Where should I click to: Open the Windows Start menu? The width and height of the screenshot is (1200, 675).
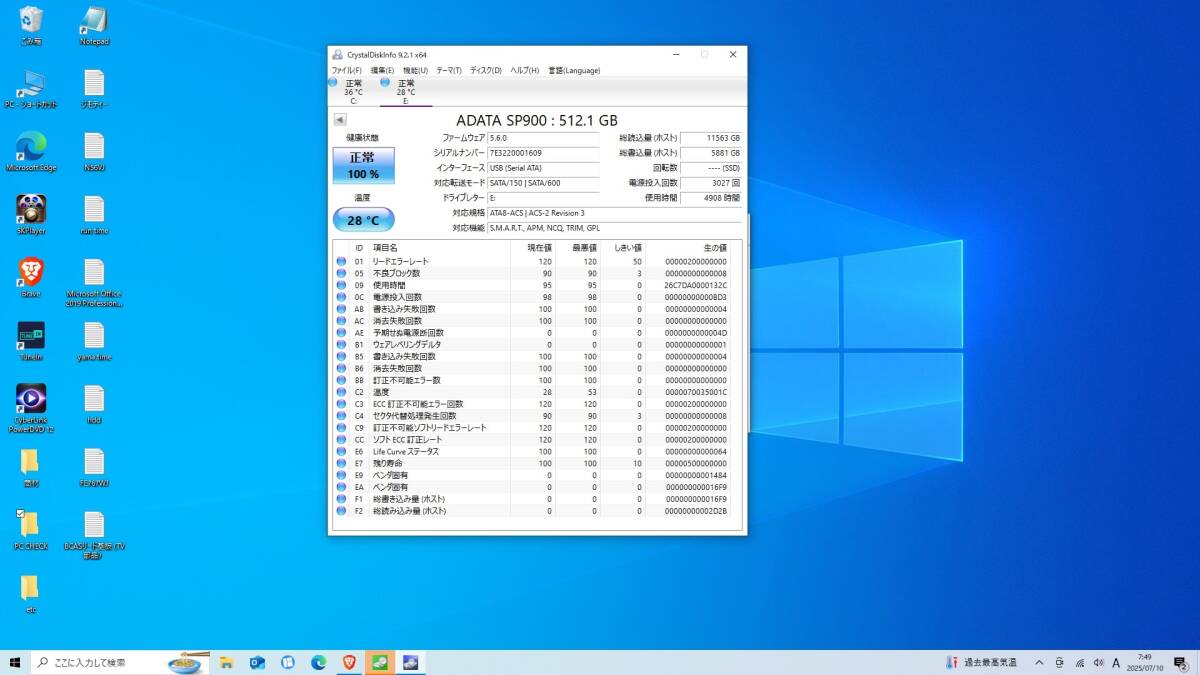point(15,662)
